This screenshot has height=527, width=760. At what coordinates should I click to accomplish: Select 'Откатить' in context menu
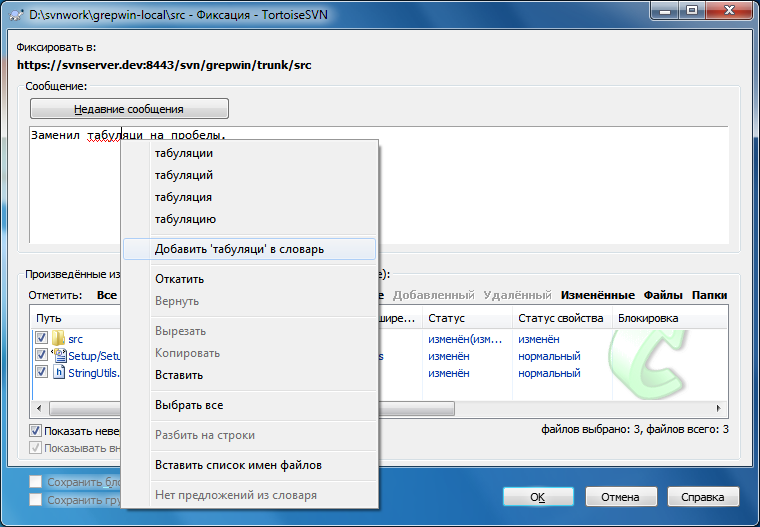250,279
